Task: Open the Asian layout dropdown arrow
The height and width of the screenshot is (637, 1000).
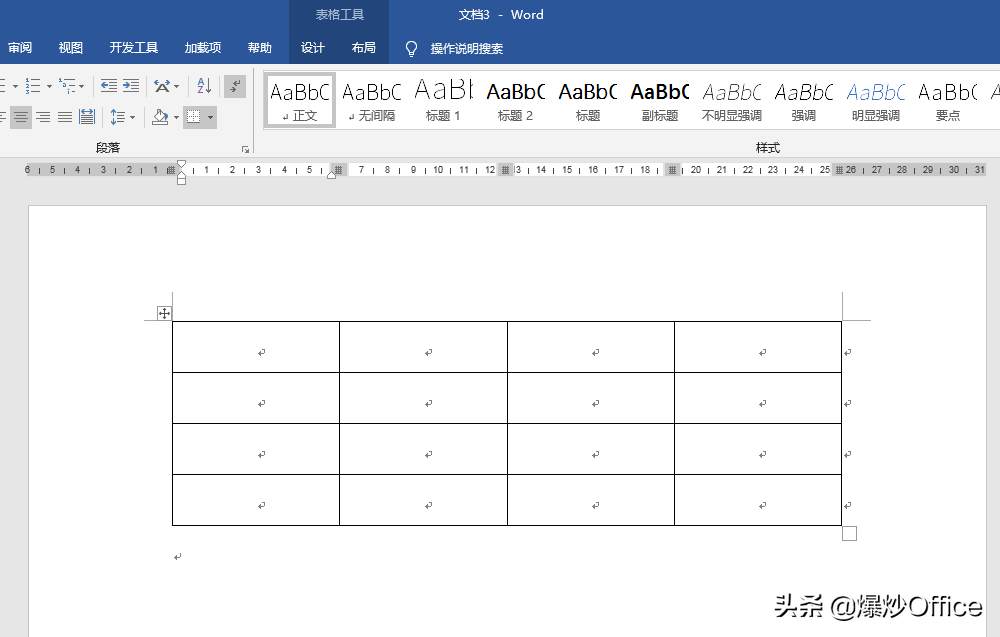Action: 177,86
